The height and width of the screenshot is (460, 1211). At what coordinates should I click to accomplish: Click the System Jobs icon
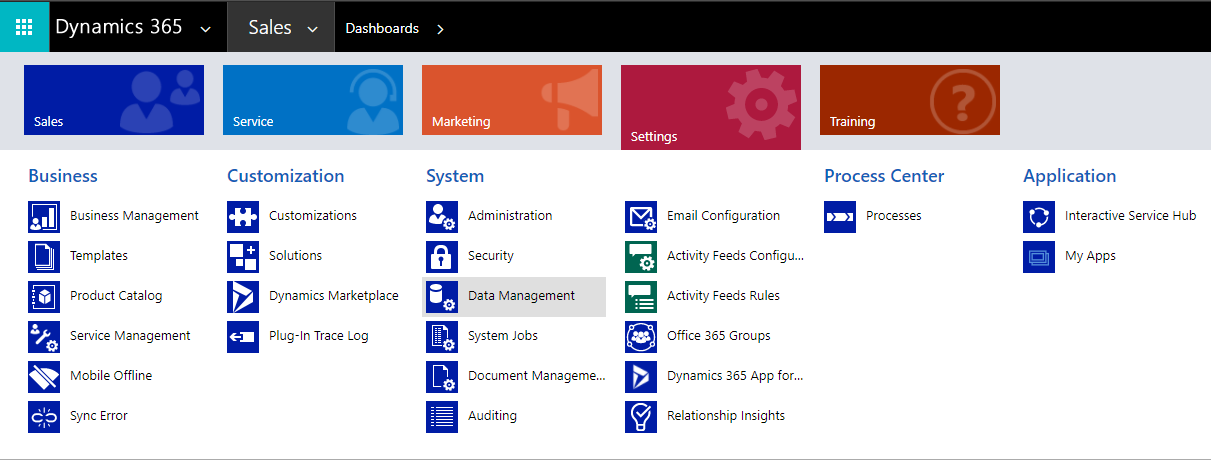click(x=442, y=337)
